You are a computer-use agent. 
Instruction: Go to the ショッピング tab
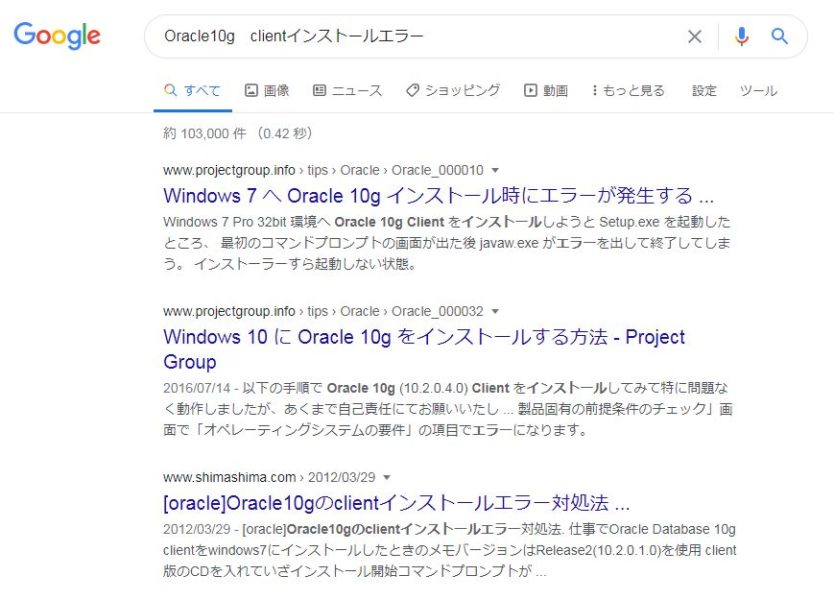[x=453, y=90]
